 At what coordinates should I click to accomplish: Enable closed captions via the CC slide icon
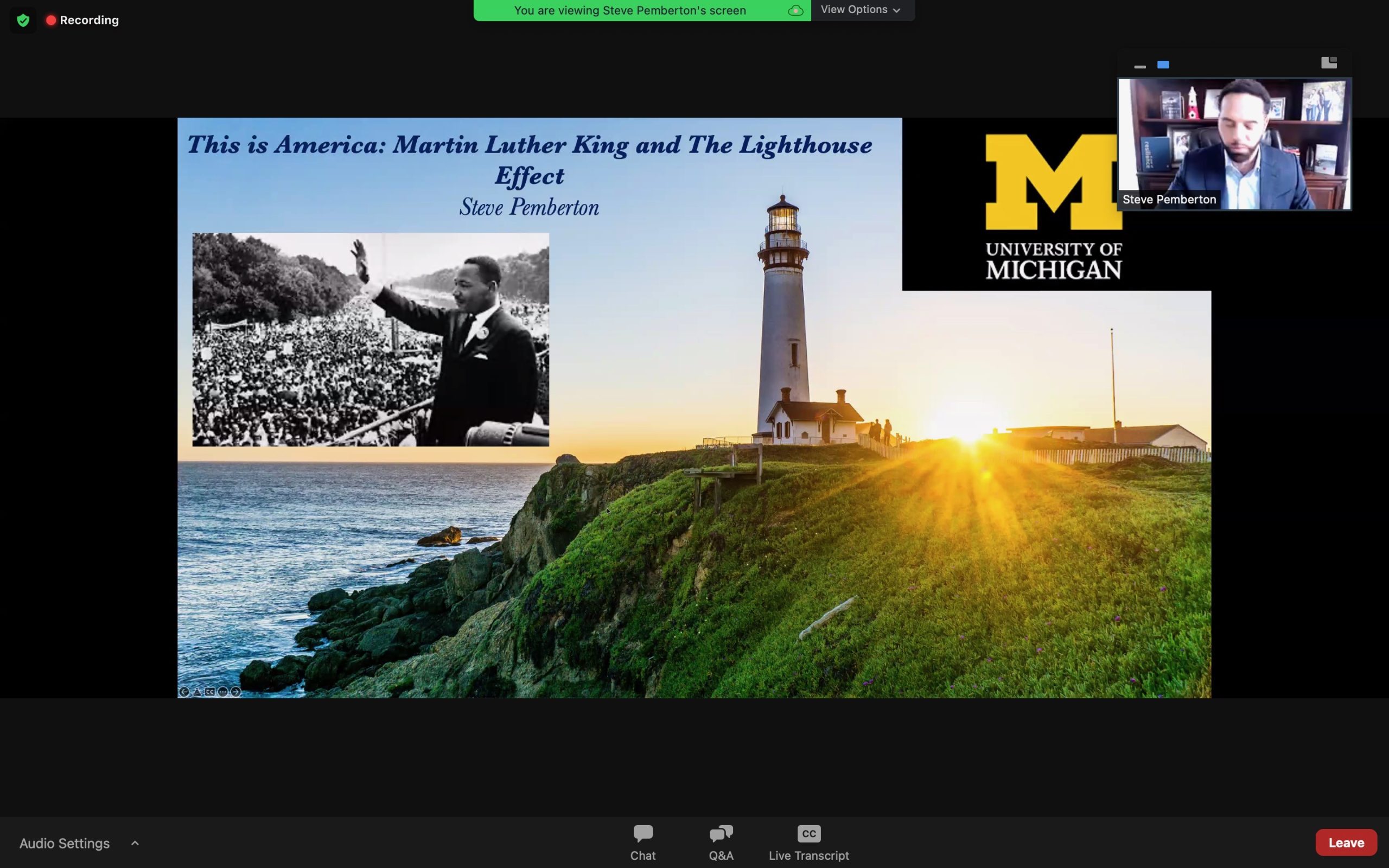[x=210, y=692]
